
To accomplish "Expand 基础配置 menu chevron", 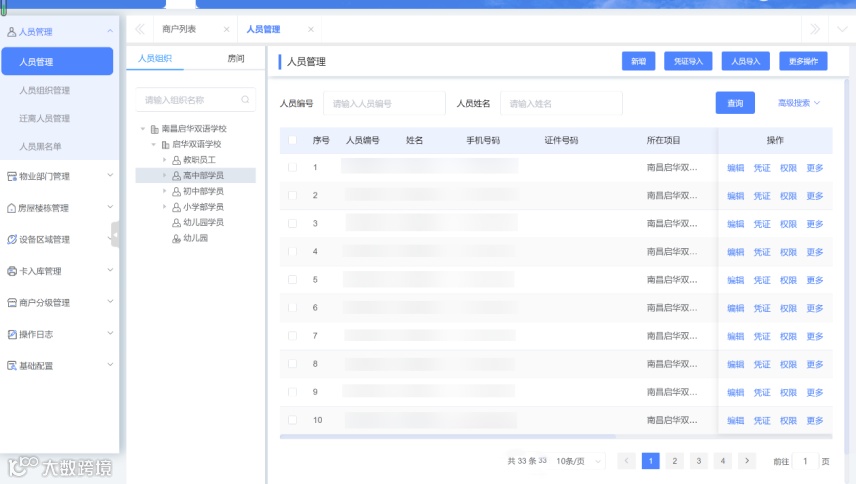I will 110,365.
